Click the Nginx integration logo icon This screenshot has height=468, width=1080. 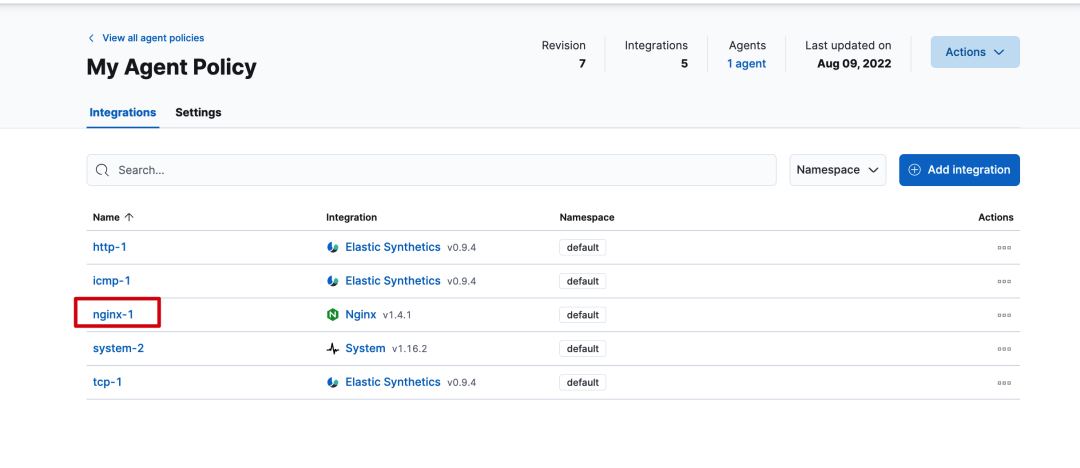[333, 315]
